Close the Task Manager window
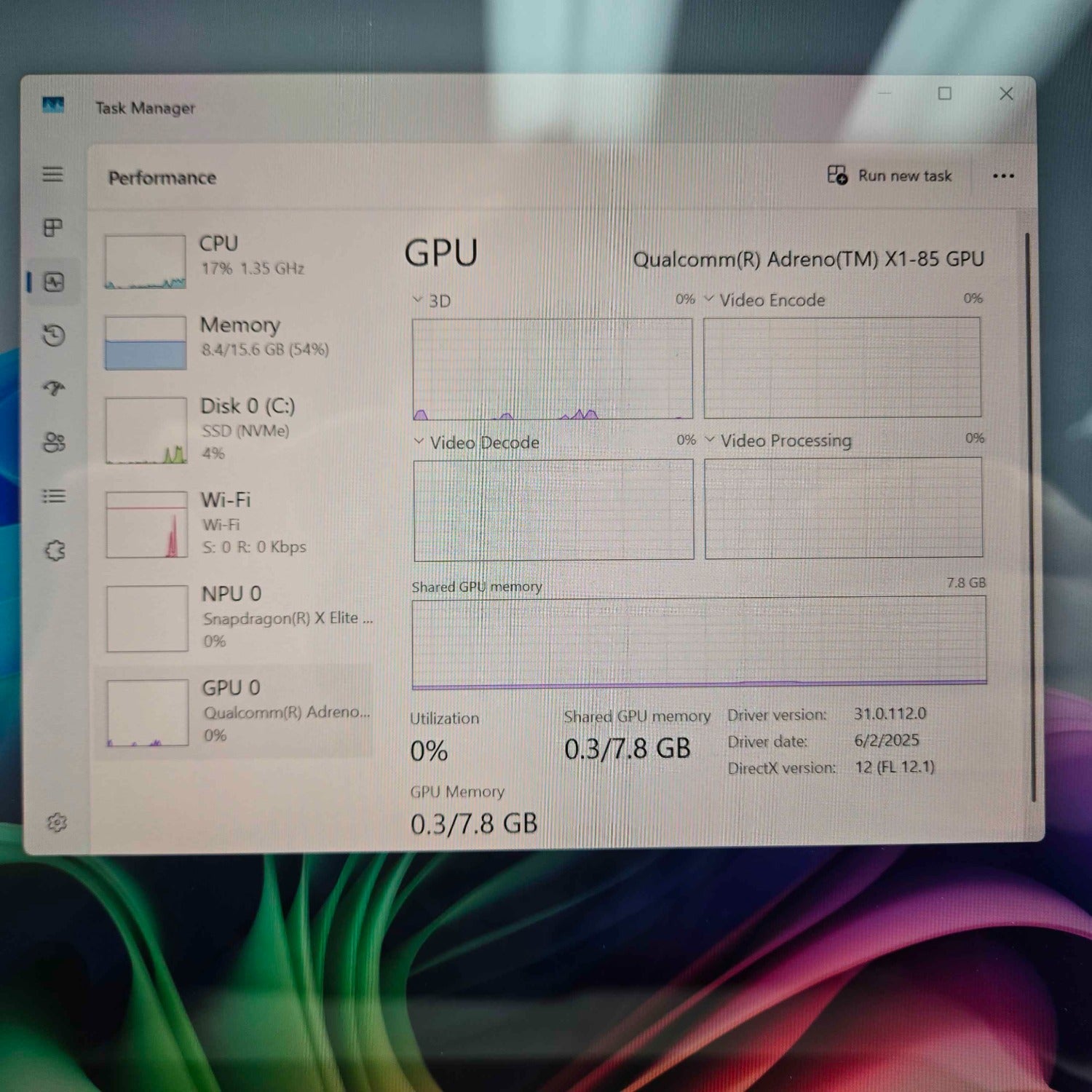Viewport: 1092px width, 1092px height. (1006, 93)
